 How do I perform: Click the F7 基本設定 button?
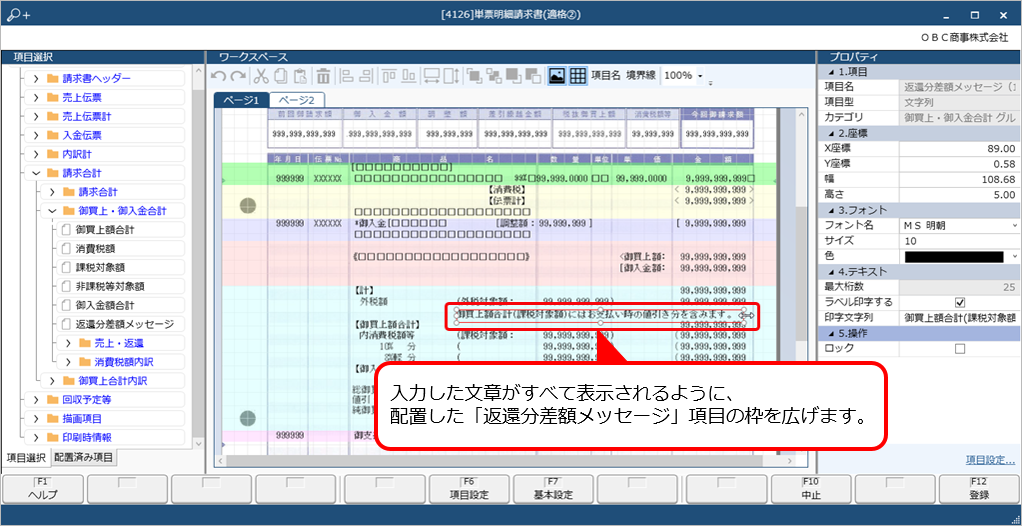coord(553,489)
